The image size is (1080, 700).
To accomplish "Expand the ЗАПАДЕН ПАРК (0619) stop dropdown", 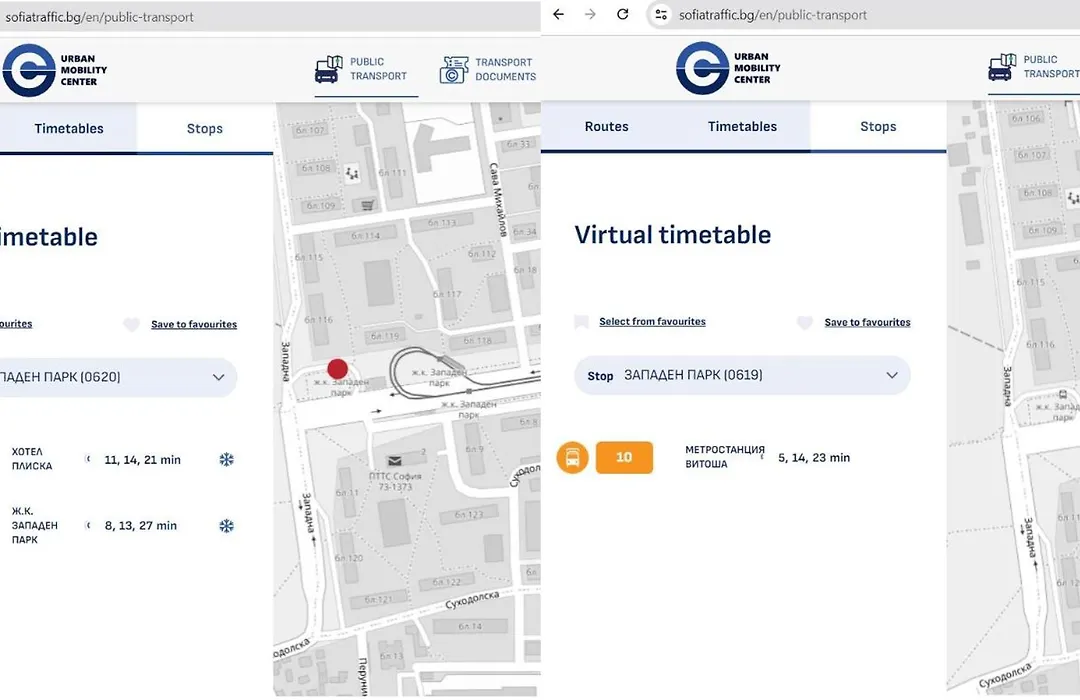I will [892, 375].
